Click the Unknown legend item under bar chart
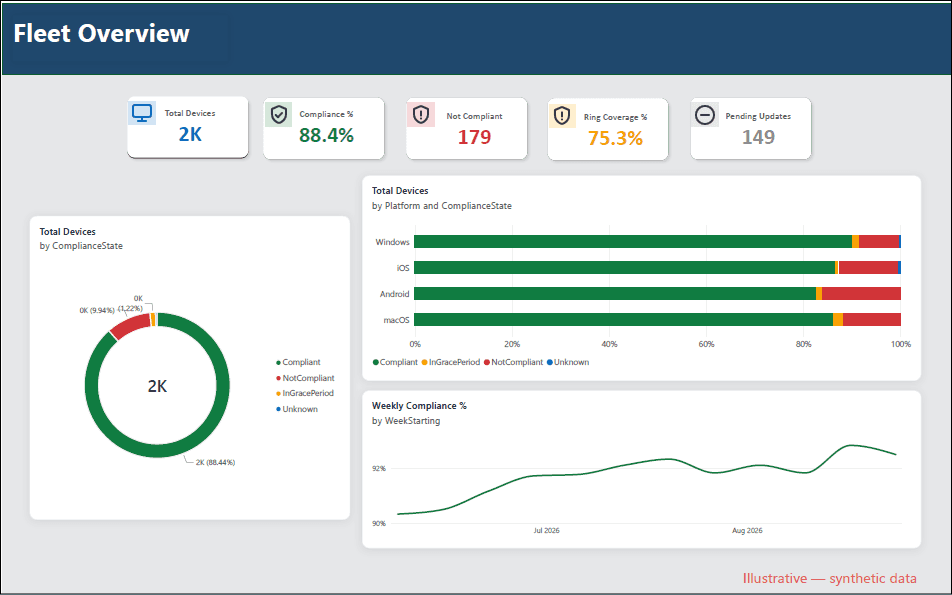Viewport: 952px width, 595px height. pos(568,362)
